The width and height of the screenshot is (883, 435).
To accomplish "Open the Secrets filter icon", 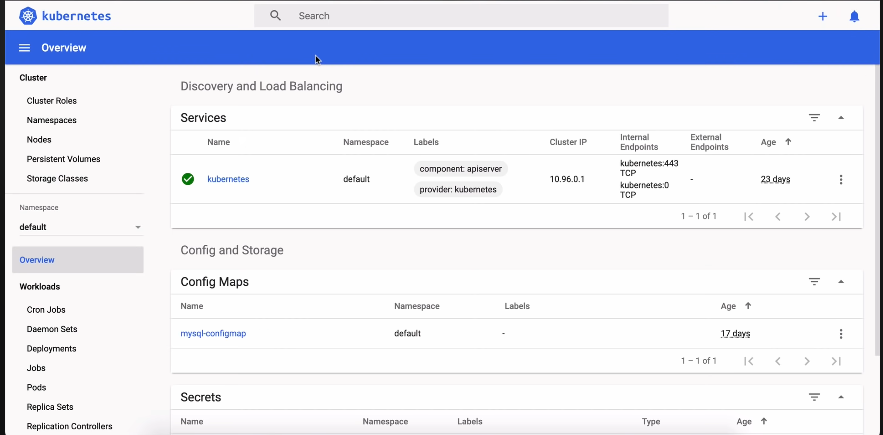I will pos(814,397).
